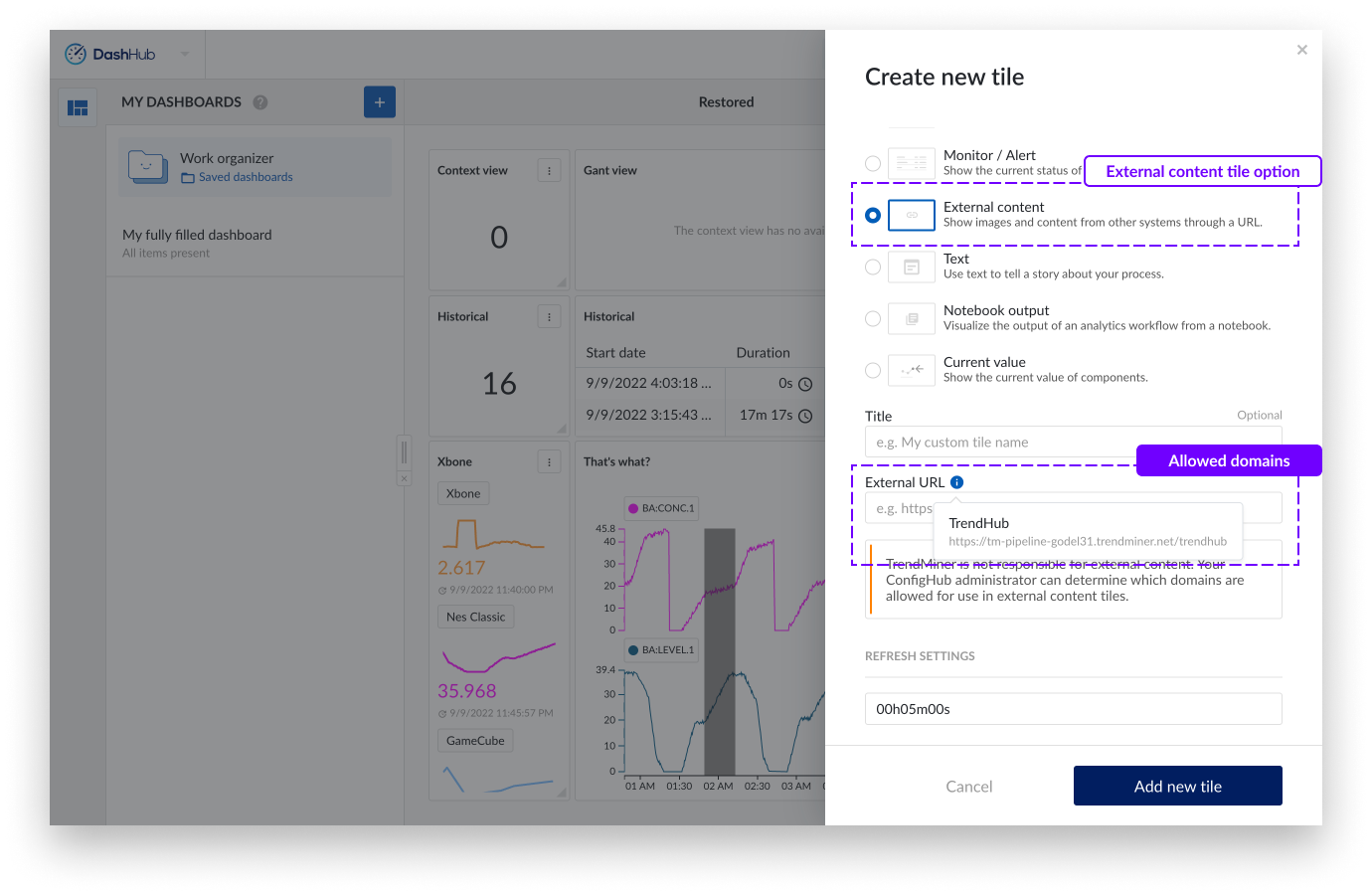
Task: Choose the Notebook output radio option
Action: coord(873,318)
